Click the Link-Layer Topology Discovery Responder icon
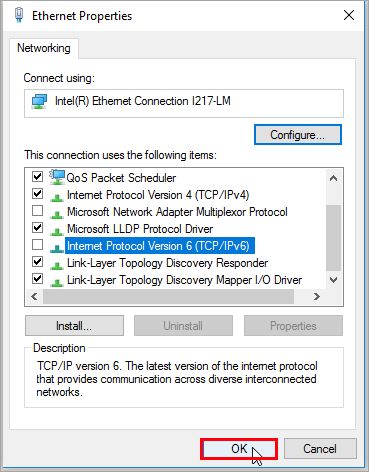 click(57, 265)
